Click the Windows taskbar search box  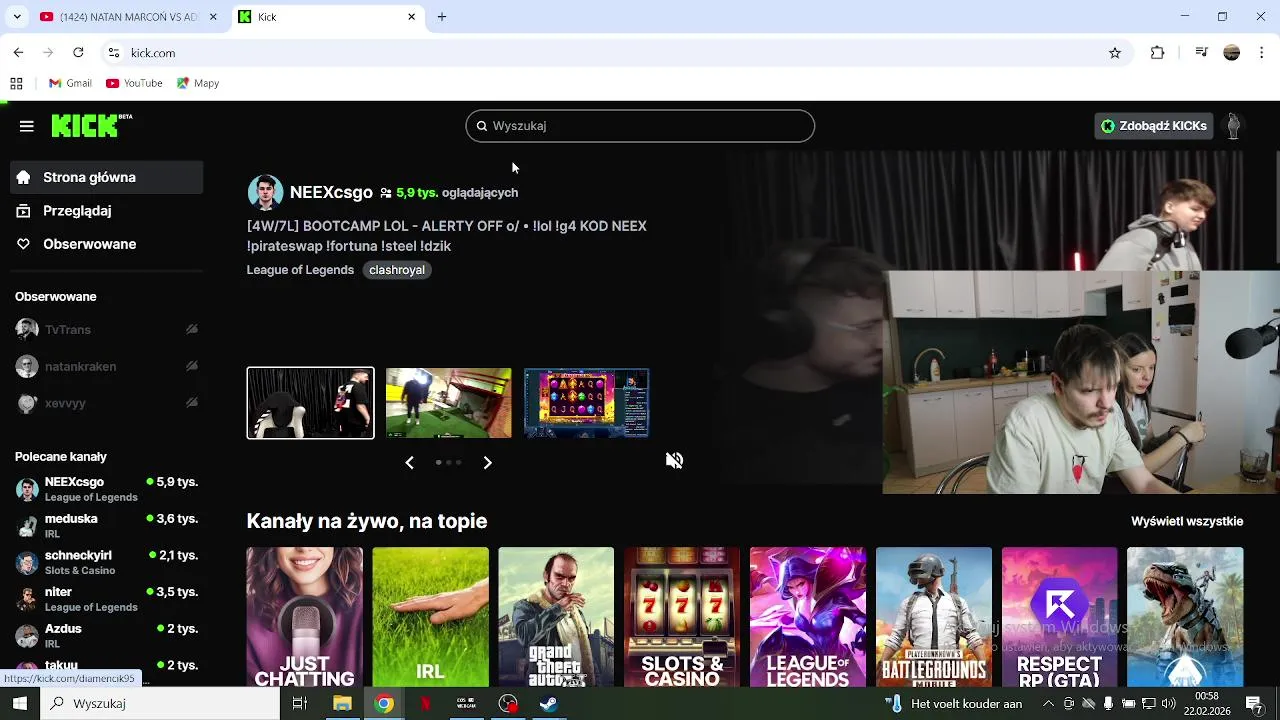[x=160, y=704]
